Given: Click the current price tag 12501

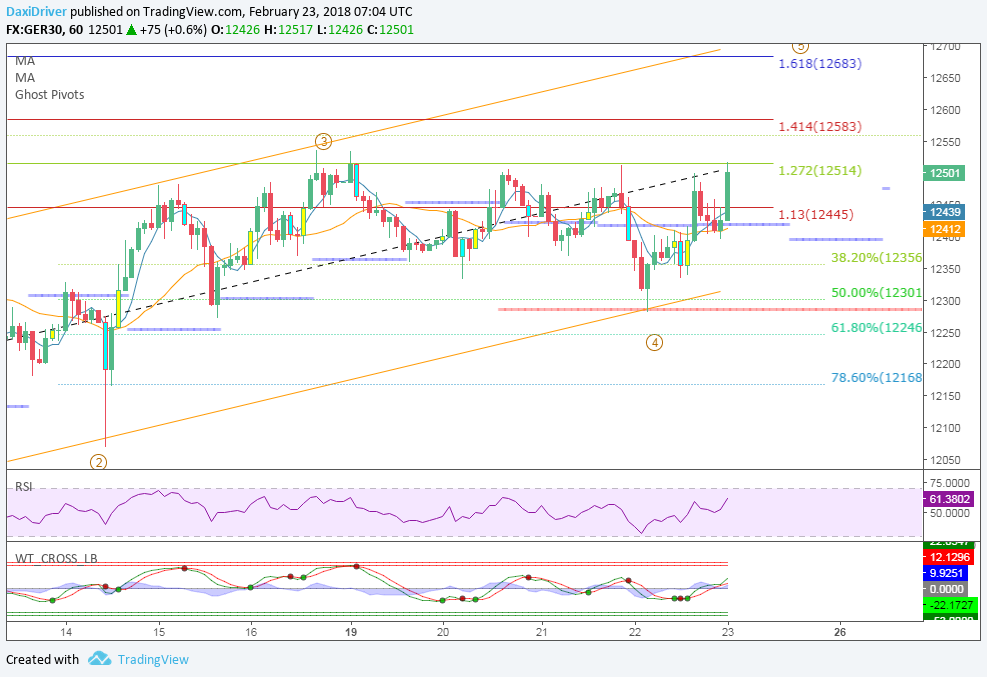Looking at the screenshot, I should click(944, 173).
